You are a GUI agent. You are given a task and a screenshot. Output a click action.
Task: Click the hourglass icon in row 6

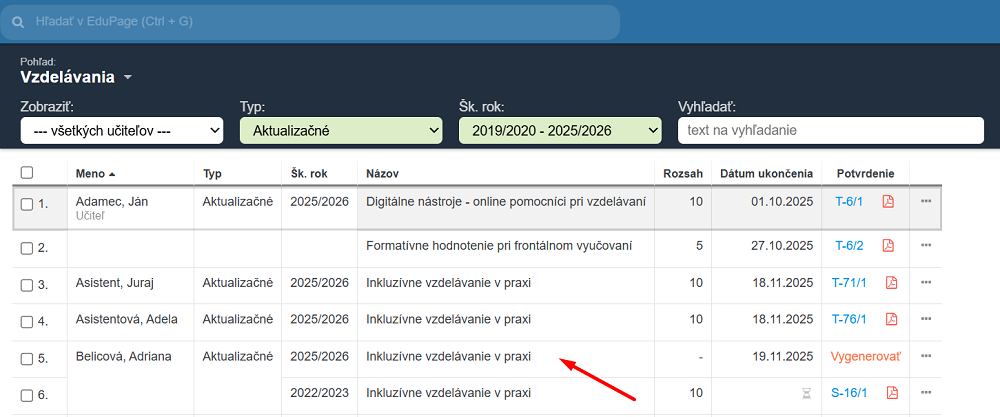pyautogui.click(x=806, y=394)
